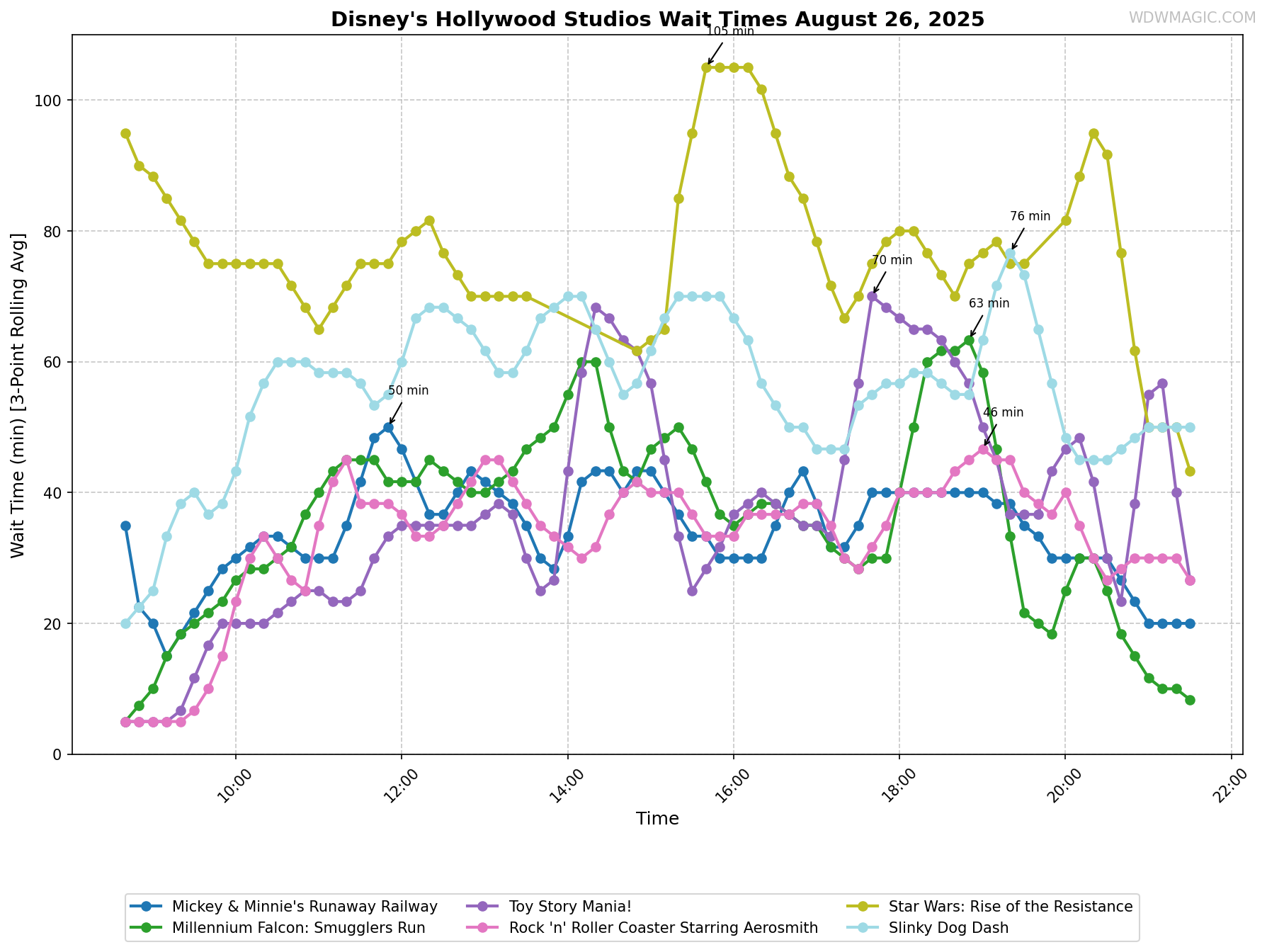Click the 18:00 x-axis tick label

pos(899,786)
